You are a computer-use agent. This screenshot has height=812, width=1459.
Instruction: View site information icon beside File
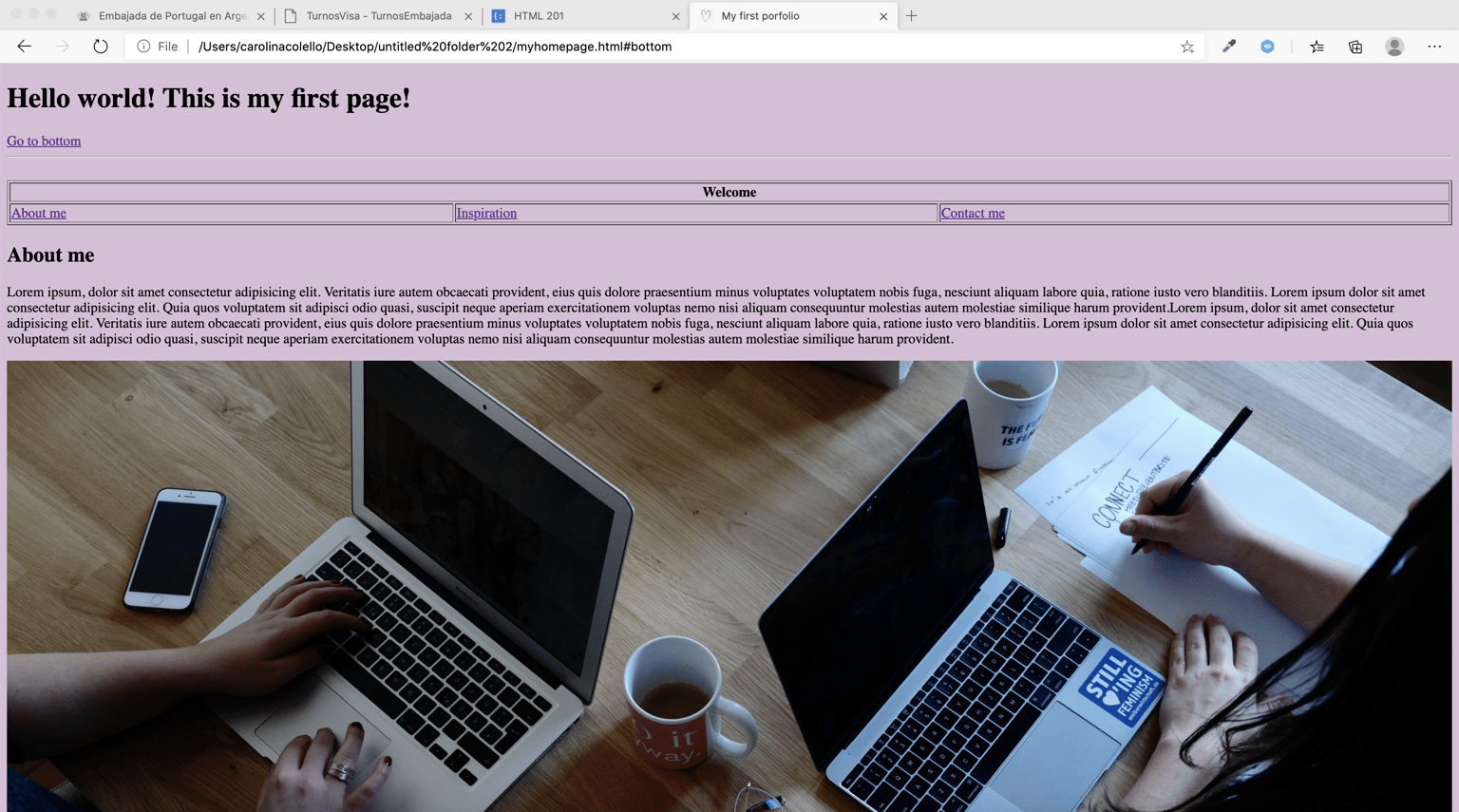coord(143,47)
